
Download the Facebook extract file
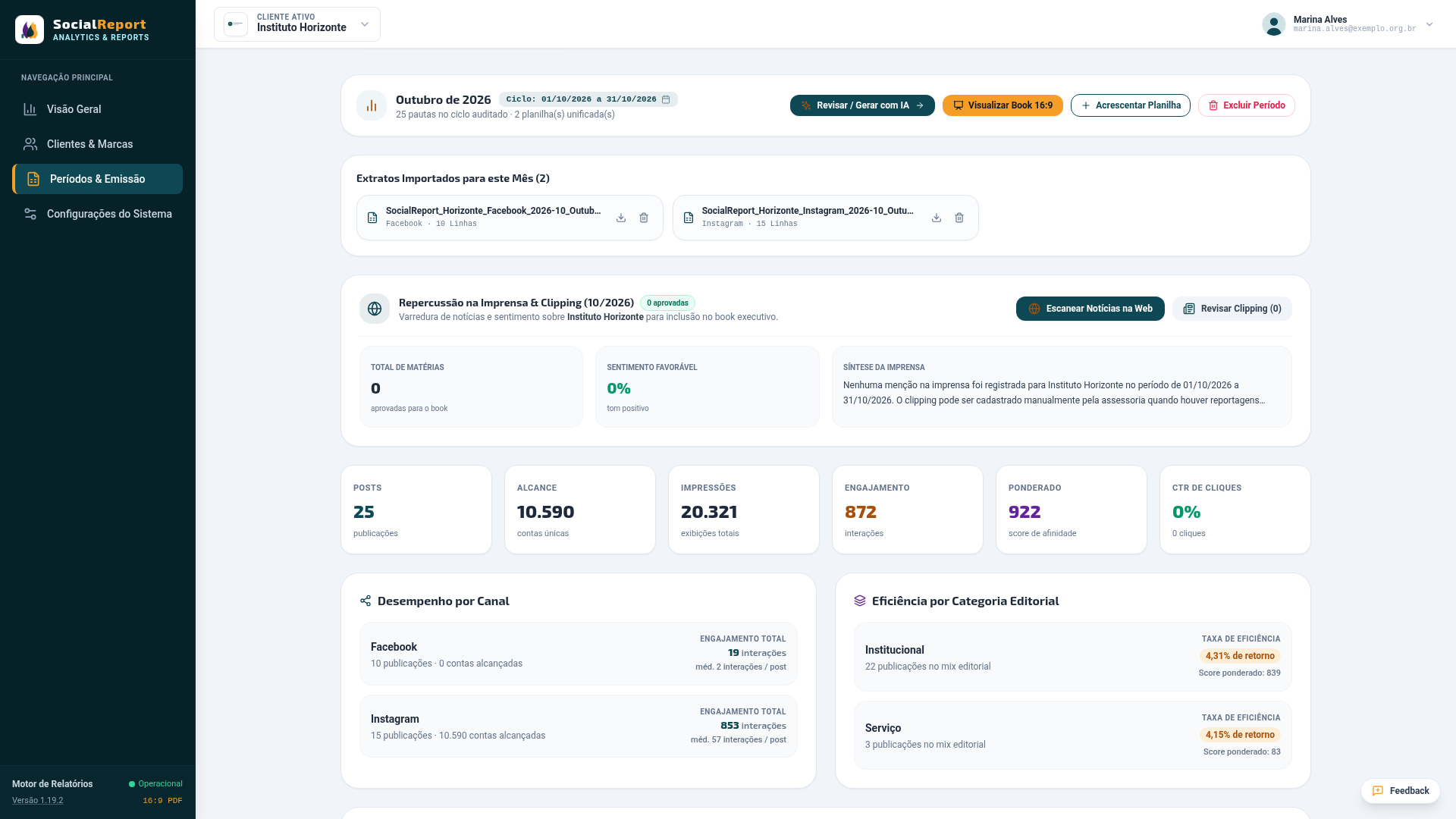[x=621, y=218]
